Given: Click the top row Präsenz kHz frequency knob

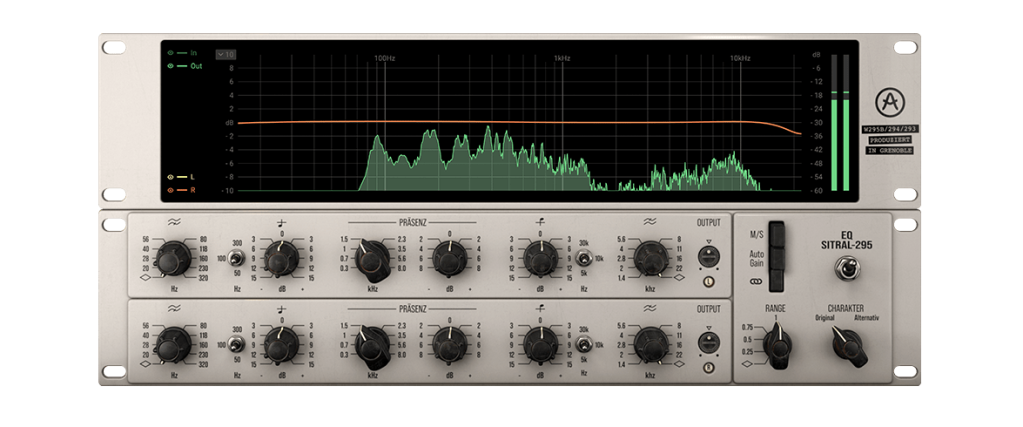Looking at the screenshot, I should (372, 261).
